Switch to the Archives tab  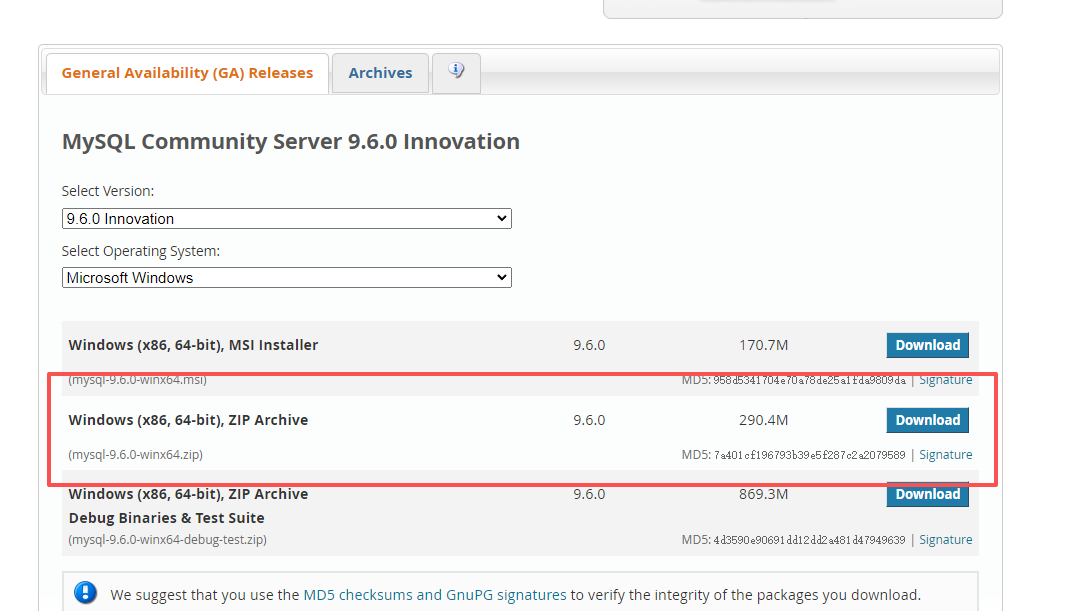tap(380, 73)
